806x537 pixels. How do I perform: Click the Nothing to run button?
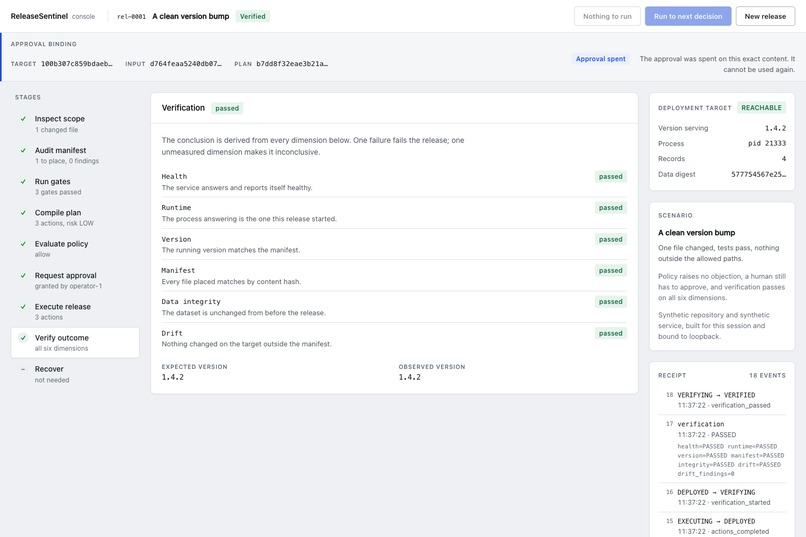607,16
